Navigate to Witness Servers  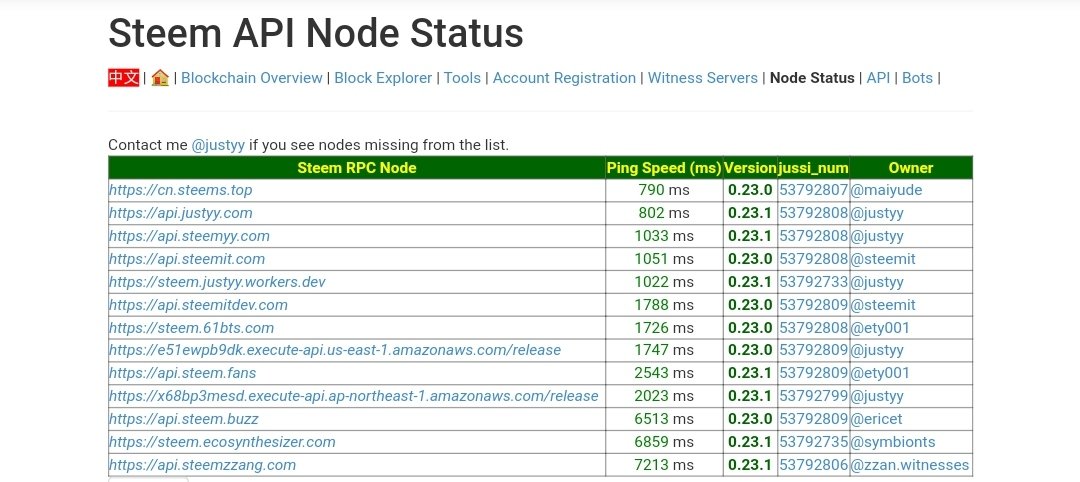[703, 78]
